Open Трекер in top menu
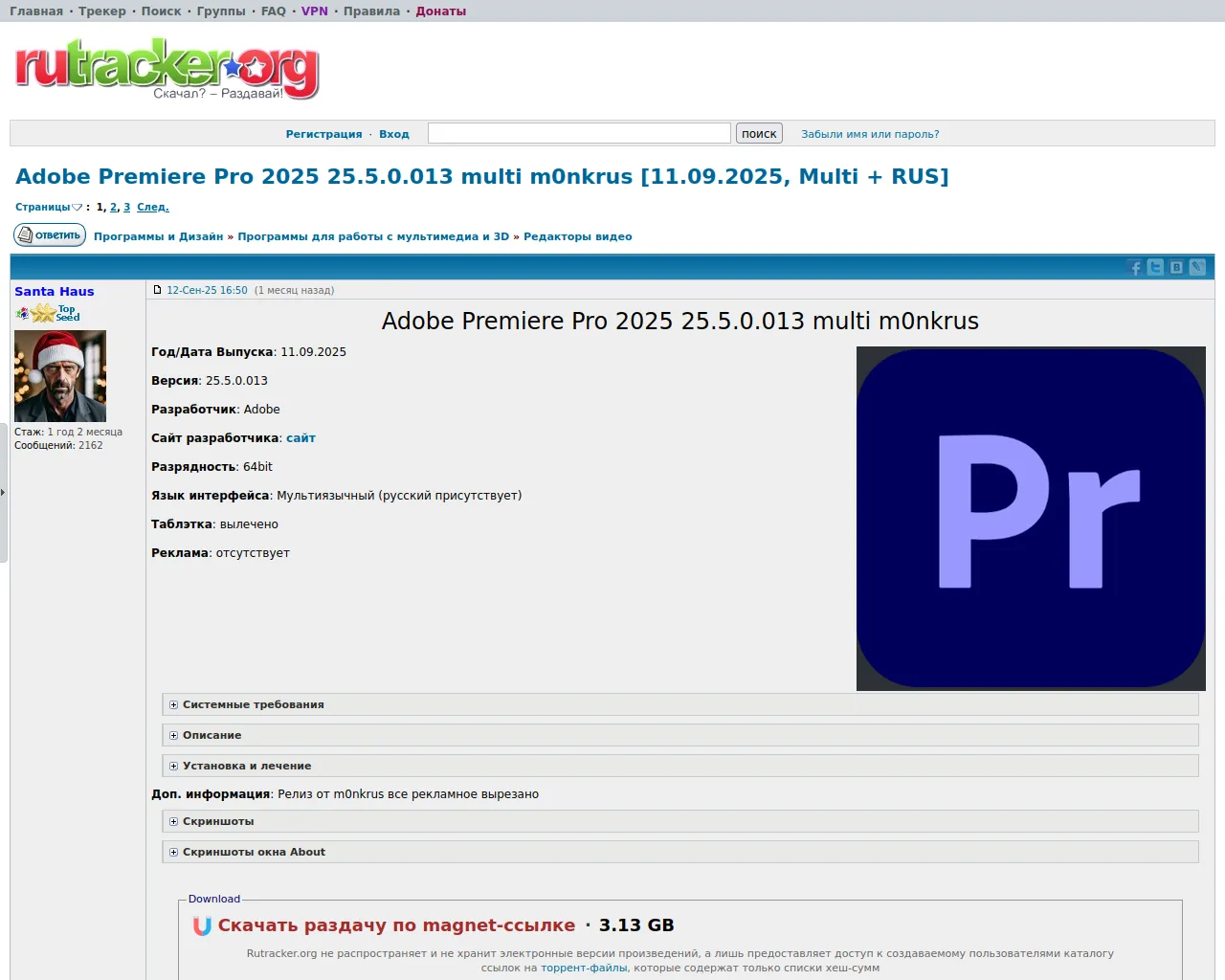Screen dimensions: 1225x980 click(102, 11)
